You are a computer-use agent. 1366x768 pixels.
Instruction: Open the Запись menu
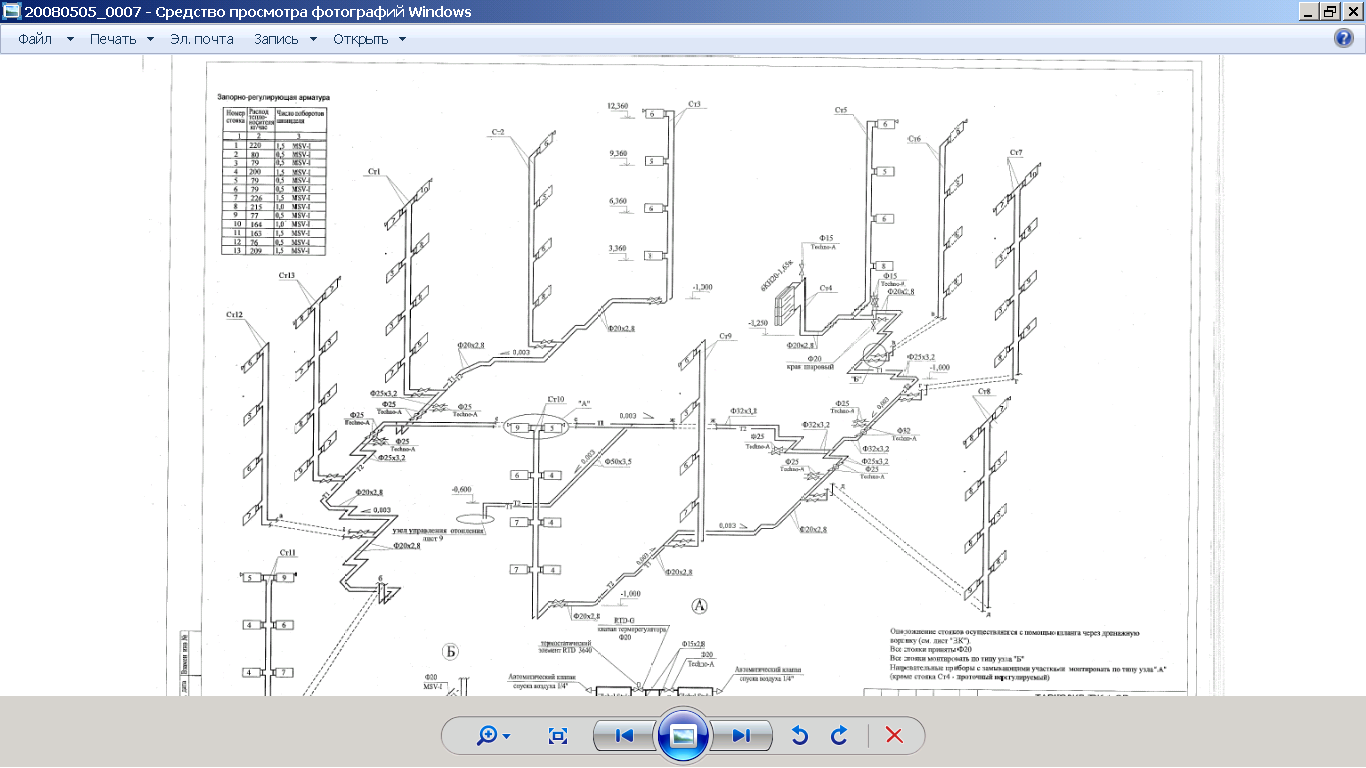(x=275, y=39)
